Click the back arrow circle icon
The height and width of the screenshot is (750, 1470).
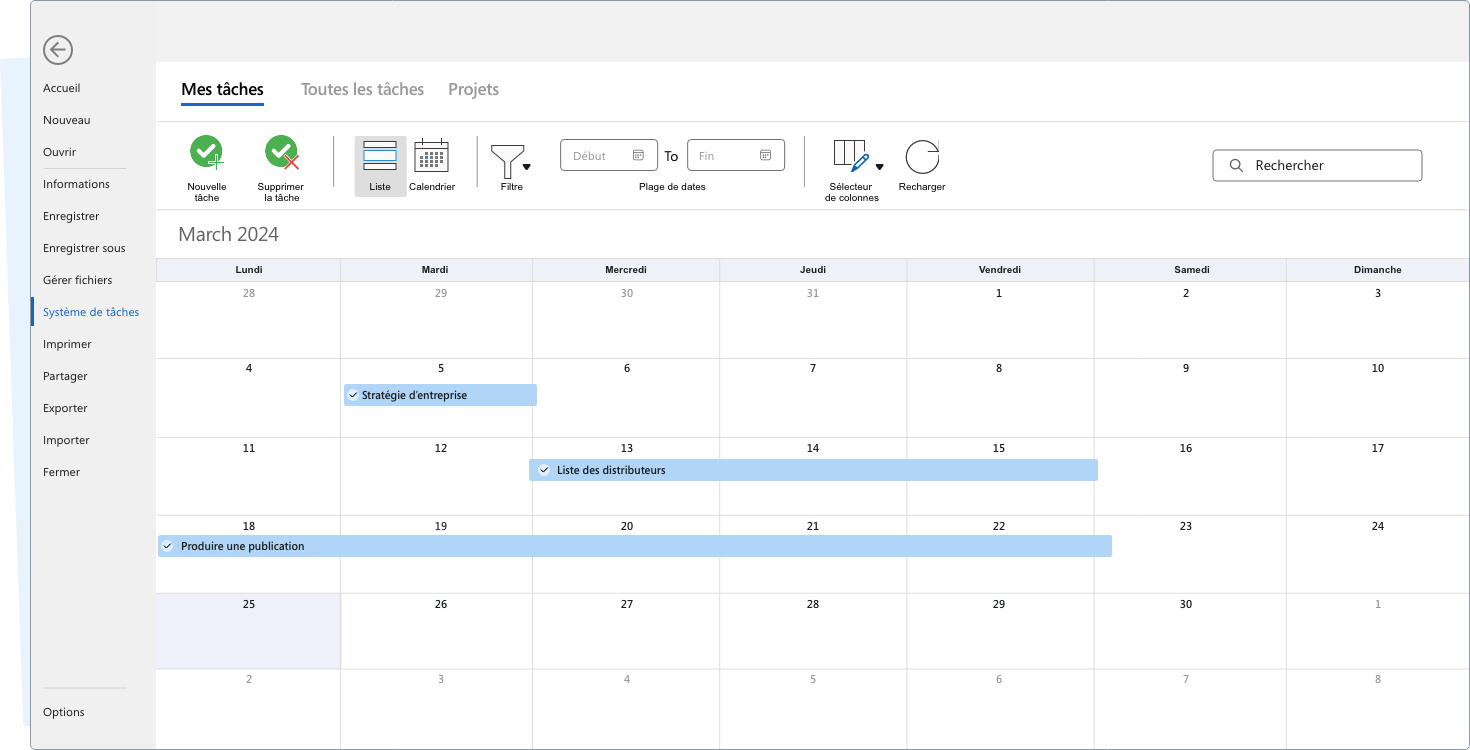click(x=58, y=50)
